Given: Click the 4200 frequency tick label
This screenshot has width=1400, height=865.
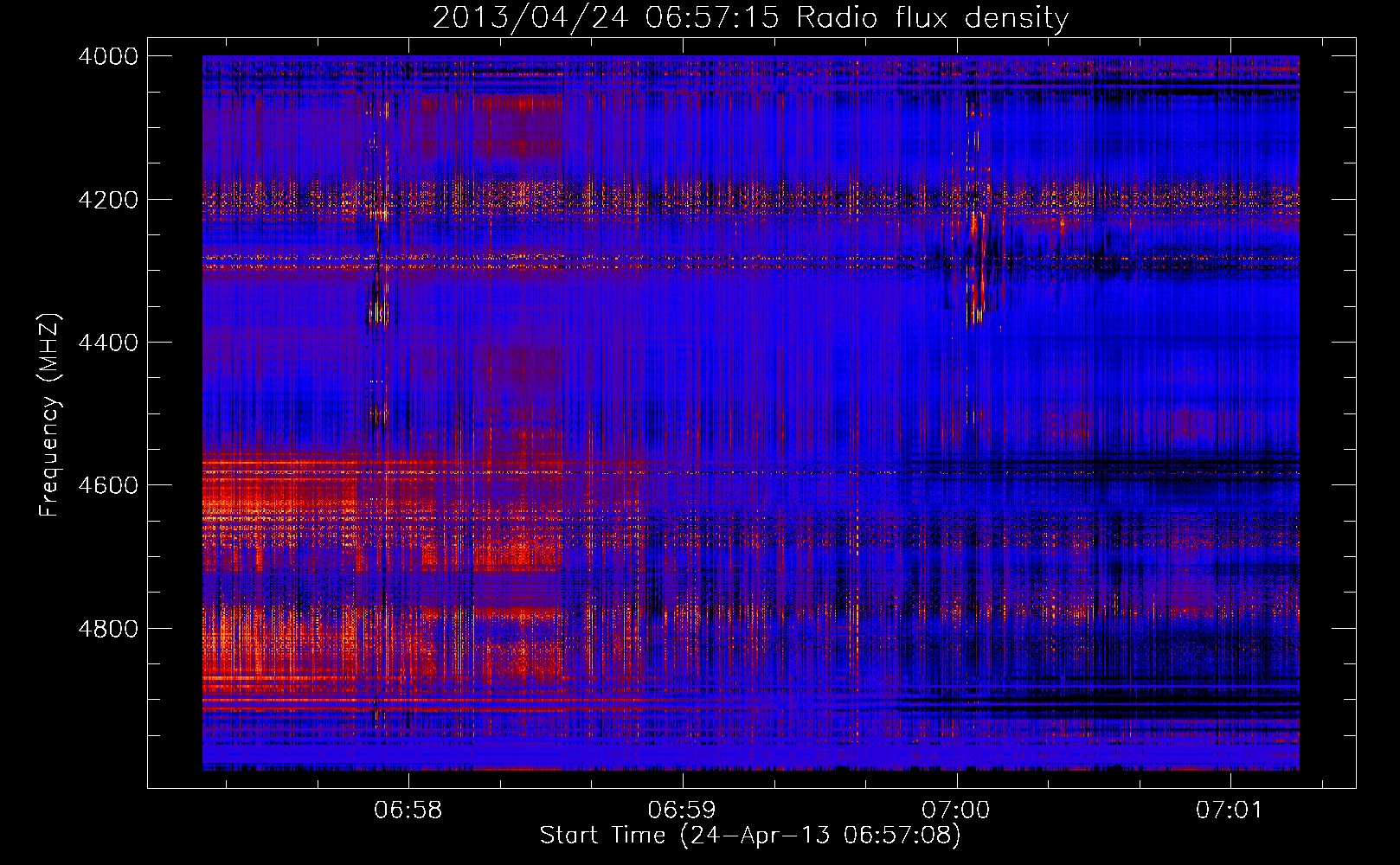Looking at the screenshot, I should 108,200.
